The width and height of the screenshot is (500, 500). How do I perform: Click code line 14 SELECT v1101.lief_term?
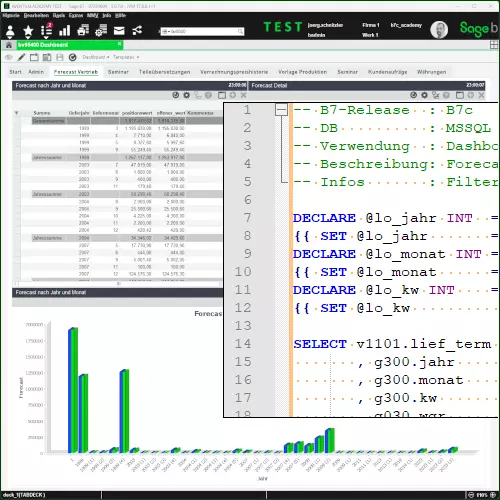[392, 344]
